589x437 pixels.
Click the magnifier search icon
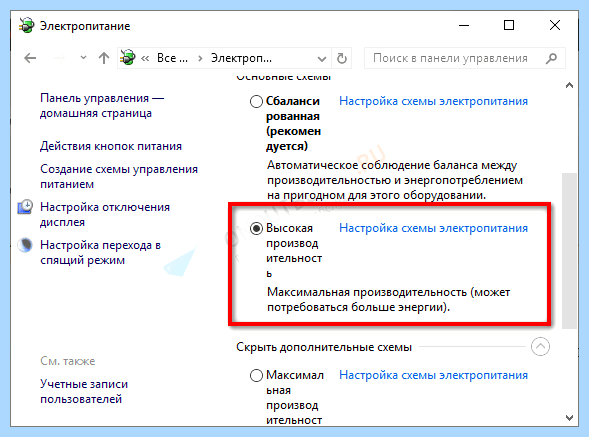click(551, 58)
